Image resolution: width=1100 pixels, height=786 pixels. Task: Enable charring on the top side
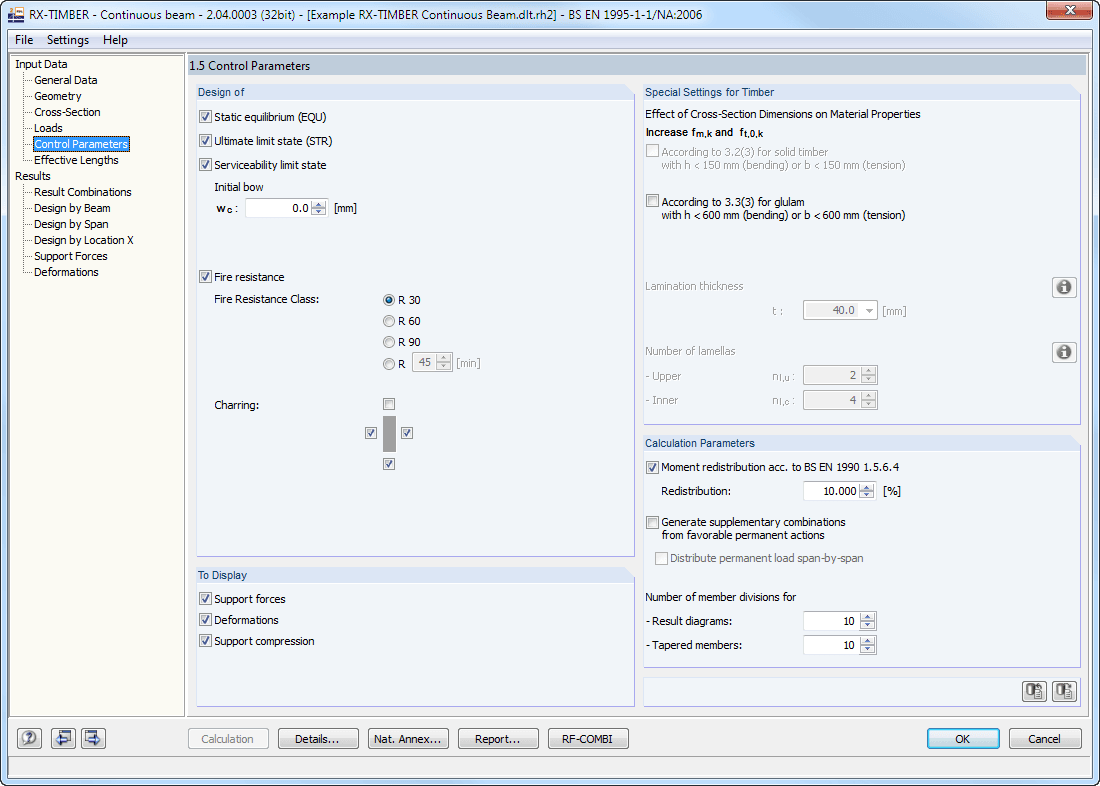pos(389,404)
